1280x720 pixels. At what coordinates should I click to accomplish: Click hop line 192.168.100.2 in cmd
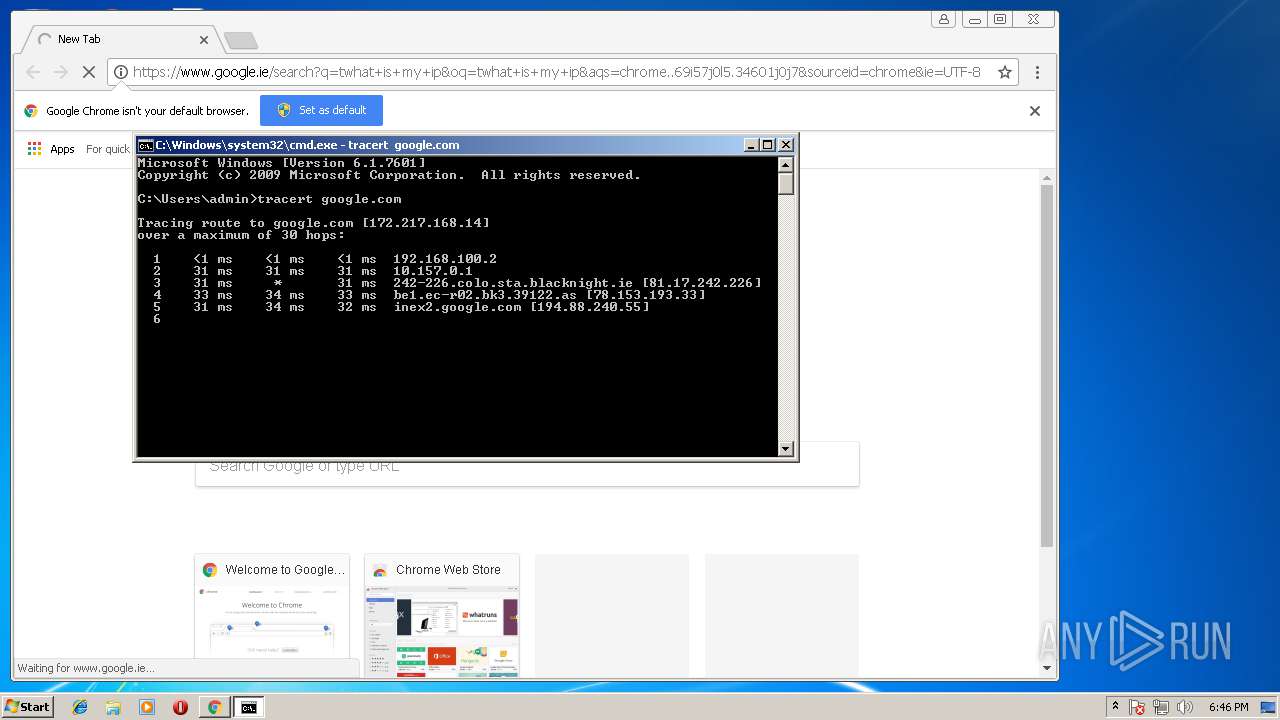(325, 259)
